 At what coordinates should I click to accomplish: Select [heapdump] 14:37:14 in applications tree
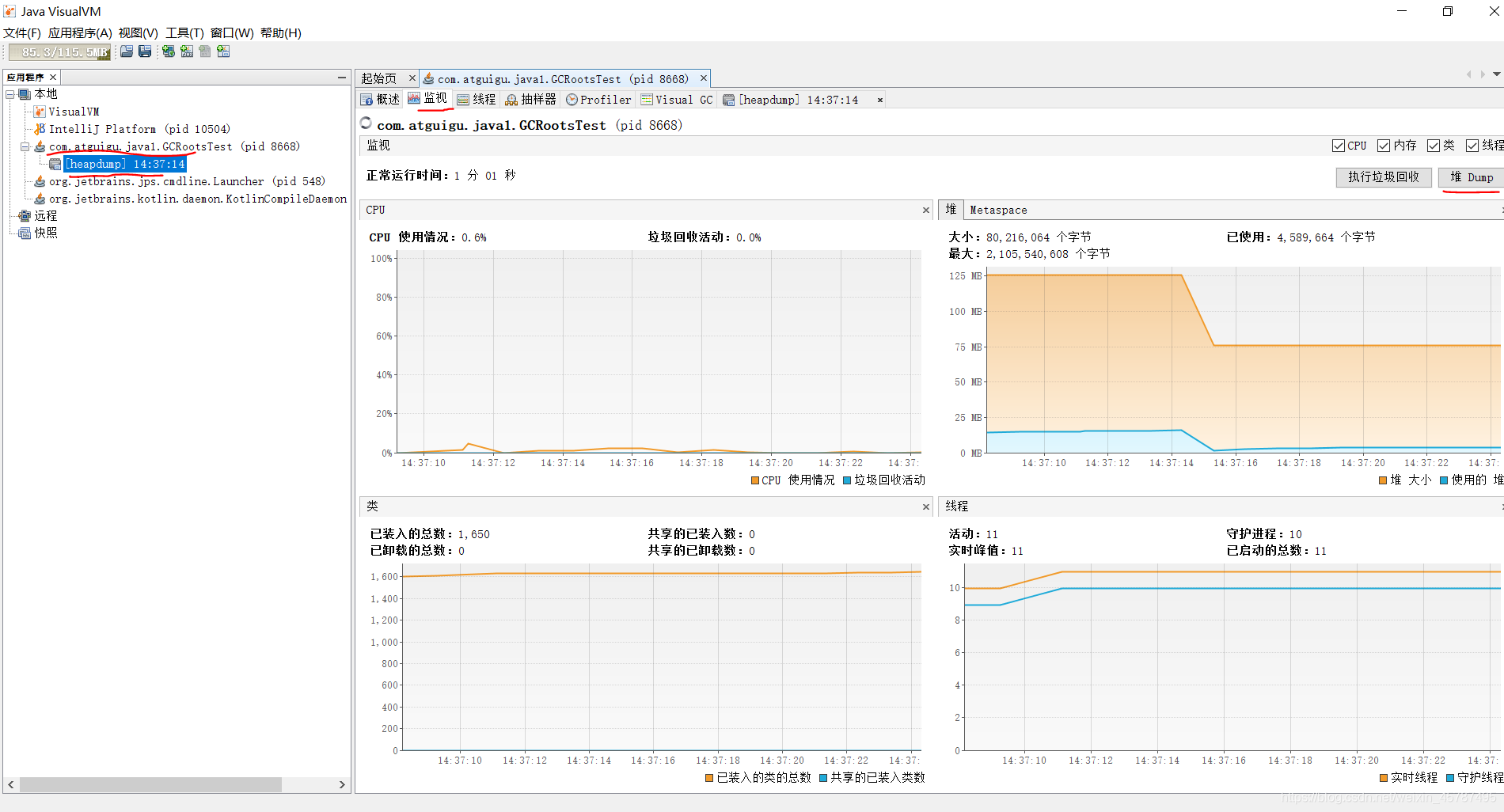pyautogui.click(x=125, y=164)
